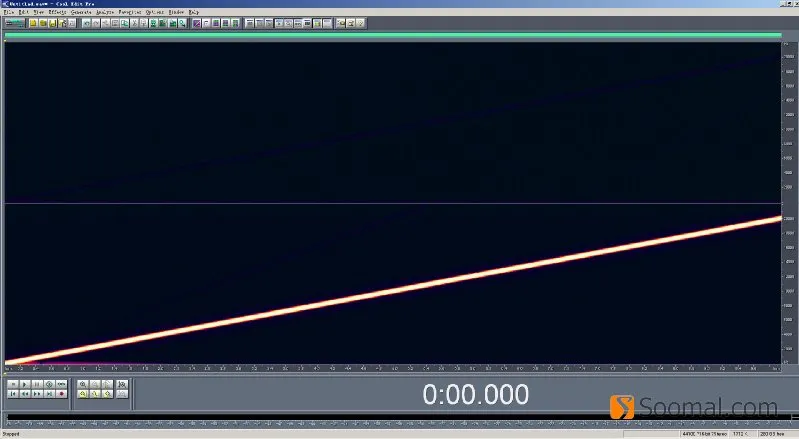Stop playback with the Stop button
Image resolution: width=799 pixels, height=439 pixels.
[13, 385]
